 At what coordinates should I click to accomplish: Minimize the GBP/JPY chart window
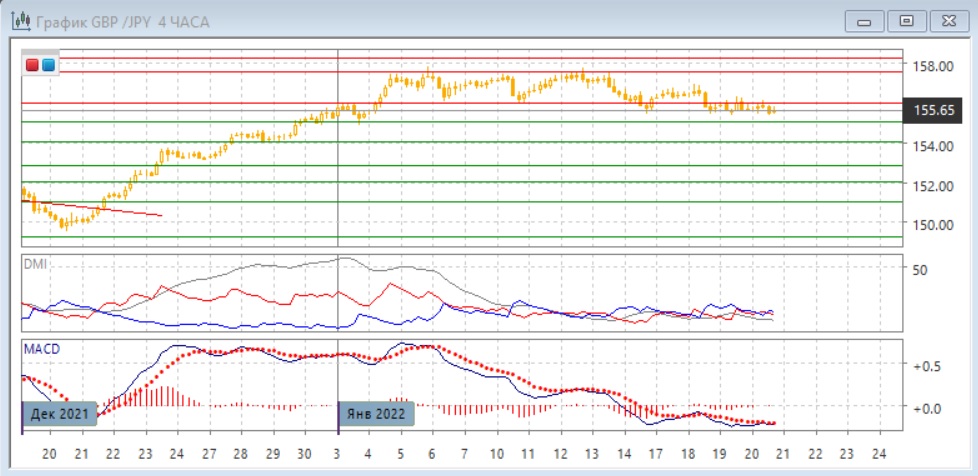(x=865, y=21)
